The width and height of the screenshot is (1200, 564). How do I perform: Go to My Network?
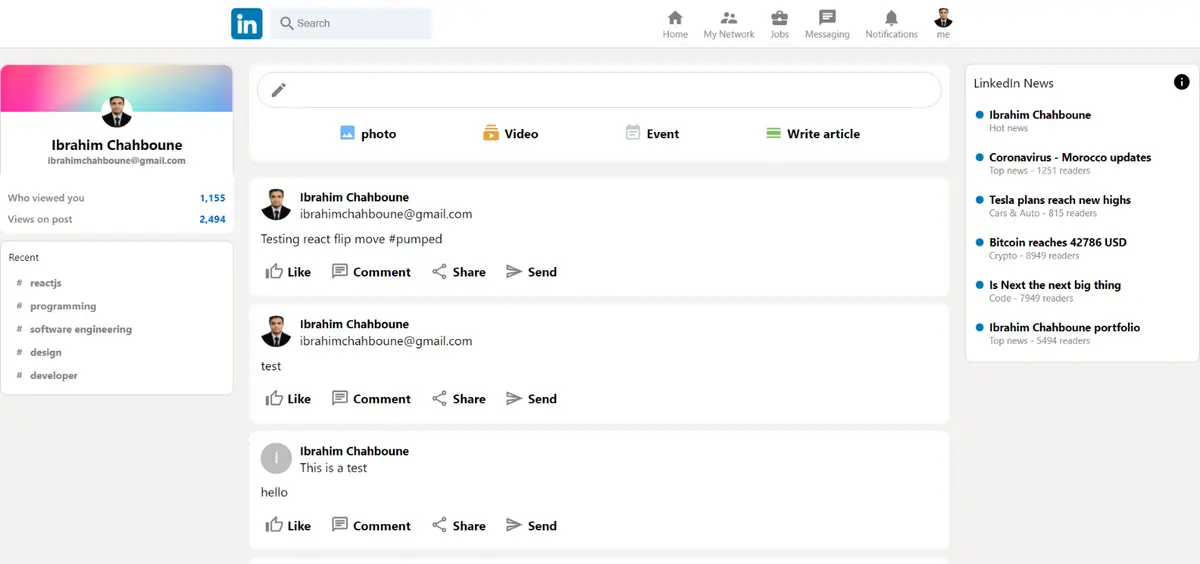click(729, 18)
